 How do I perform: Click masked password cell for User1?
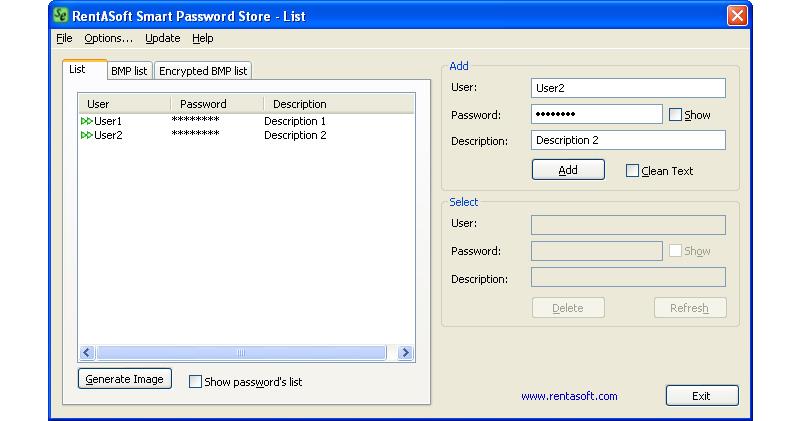pos(195,120)
